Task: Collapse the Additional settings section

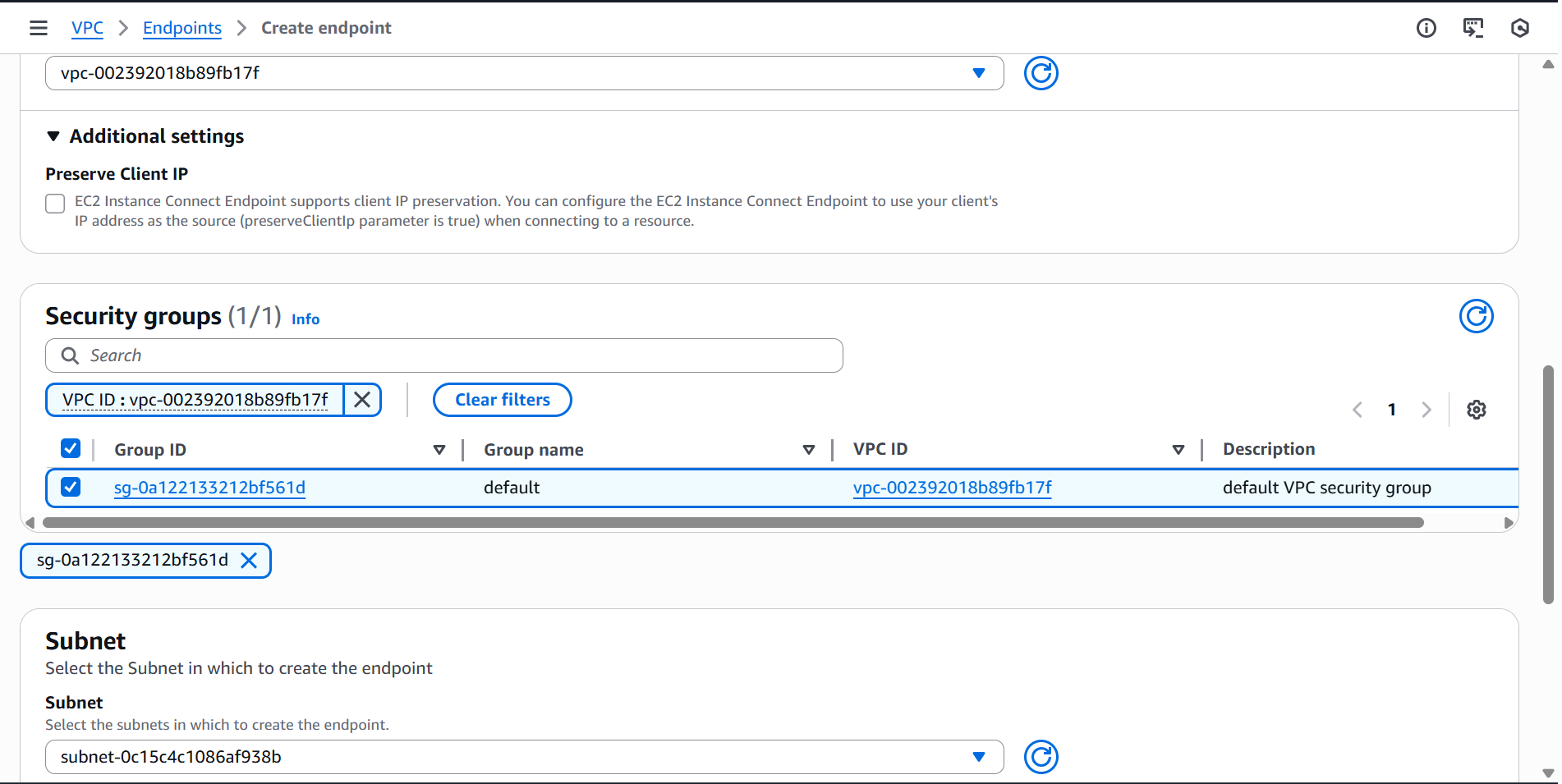Action: (54, 136)
